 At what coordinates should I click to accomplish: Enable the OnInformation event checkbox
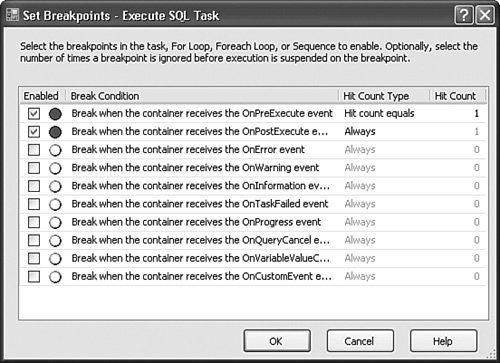click(34, 186)
